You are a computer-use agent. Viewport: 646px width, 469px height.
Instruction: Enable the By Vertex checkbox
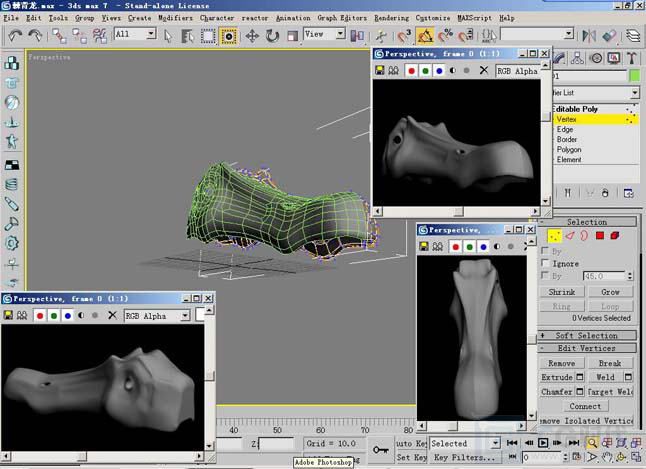click(x=545, y=250)
